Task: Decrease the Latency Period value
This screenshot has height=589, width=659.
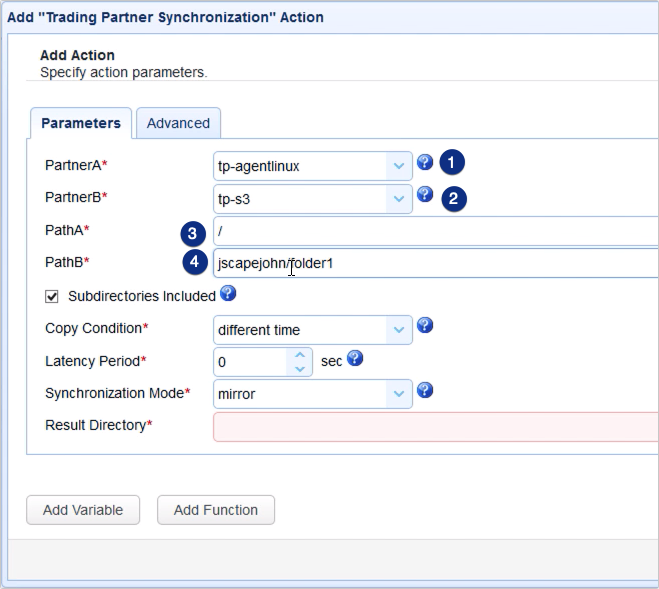Action: coord(300,369)
